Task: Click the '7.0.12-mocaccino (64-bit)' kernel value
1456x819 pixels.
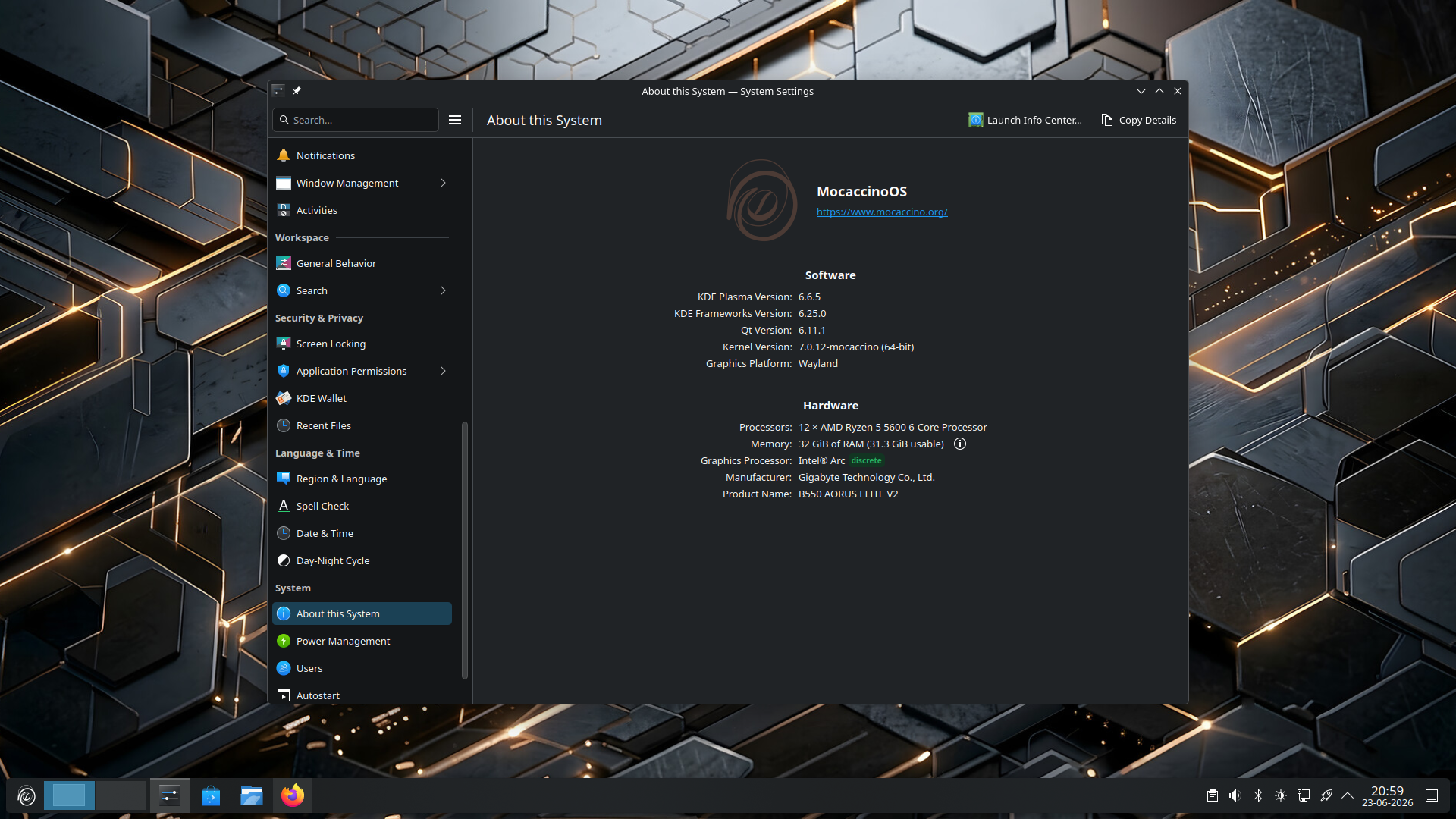Action: click(x=856, y=347)
